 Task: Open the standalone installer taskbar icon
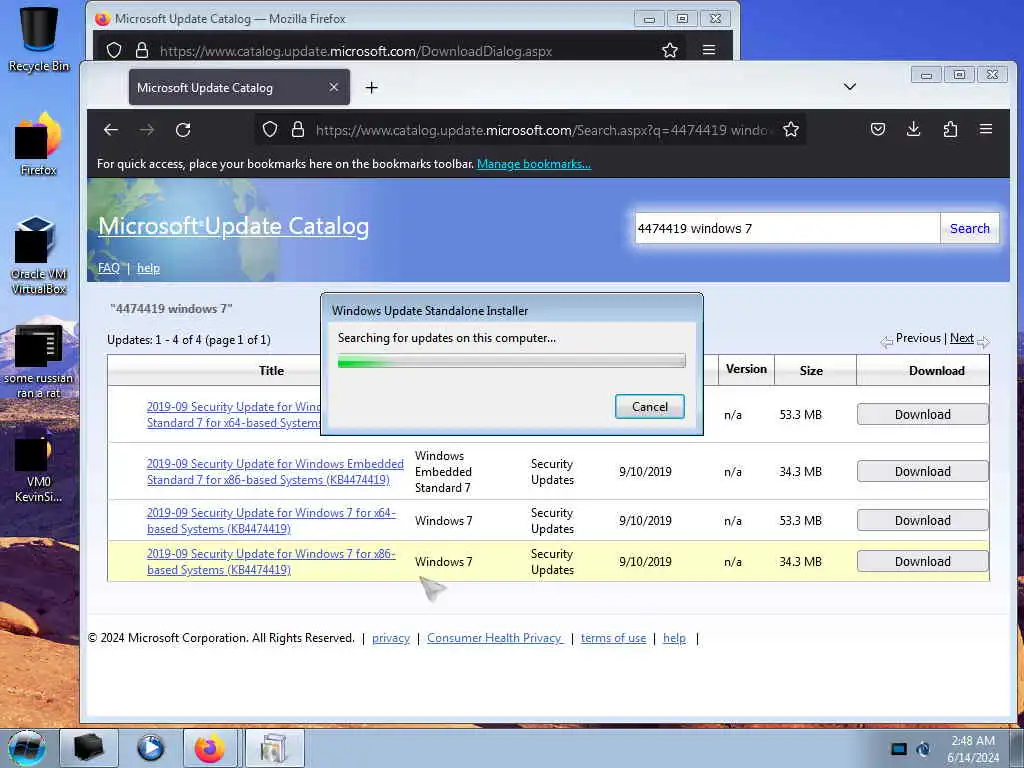click(274, 748)
